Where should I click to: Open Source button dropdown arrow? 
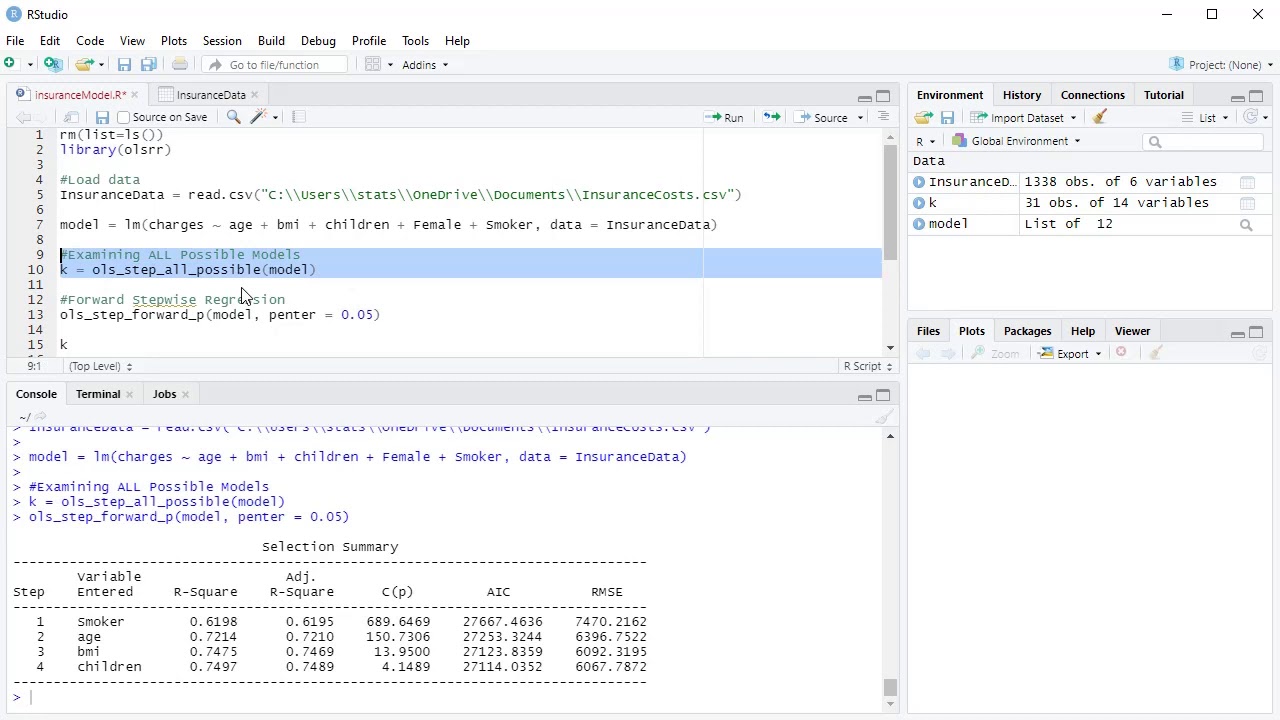point(860,118)
